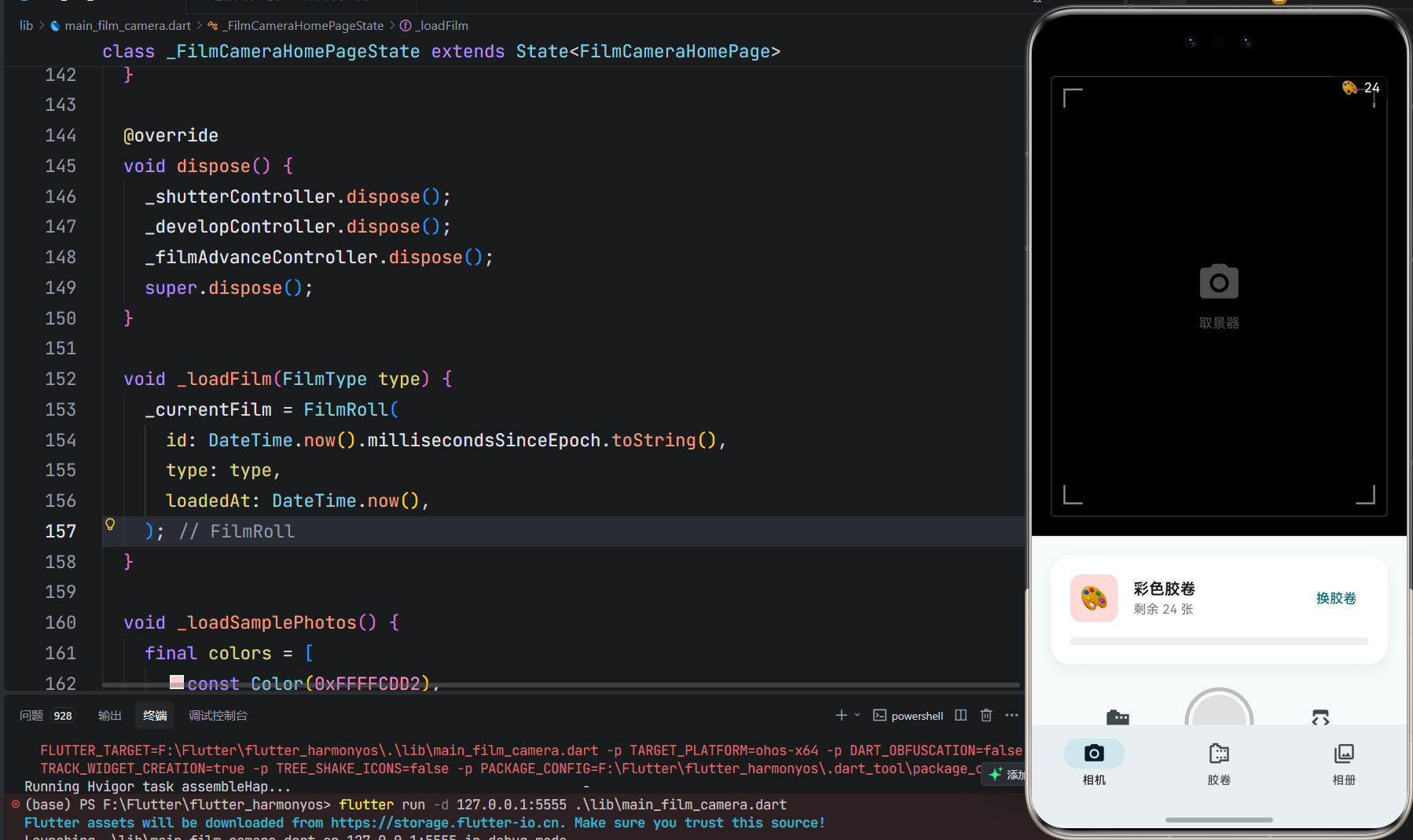
Task: Click _FilmCameraHomePageState breadcrumb
Action: 303,25
